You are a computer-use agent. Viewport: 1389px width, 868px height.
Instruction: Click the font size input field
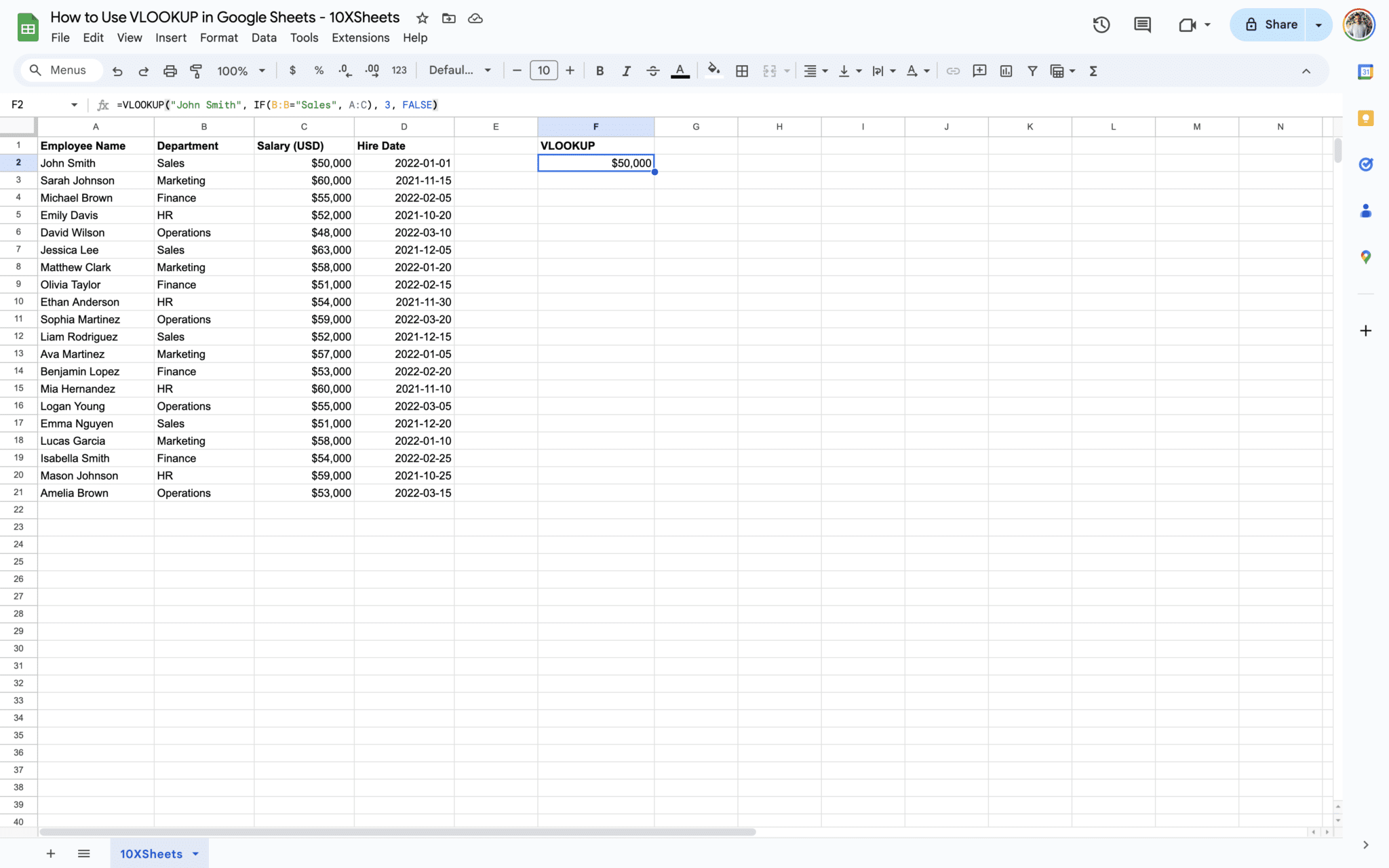543,71
